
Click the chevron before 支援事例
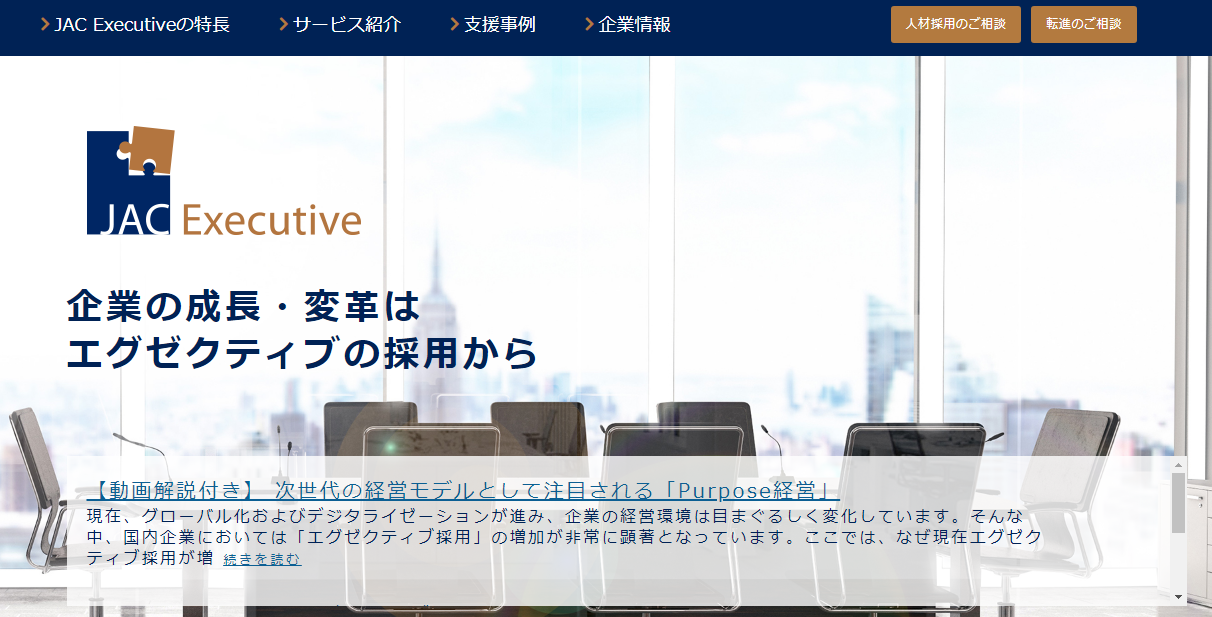click(455, 24)
